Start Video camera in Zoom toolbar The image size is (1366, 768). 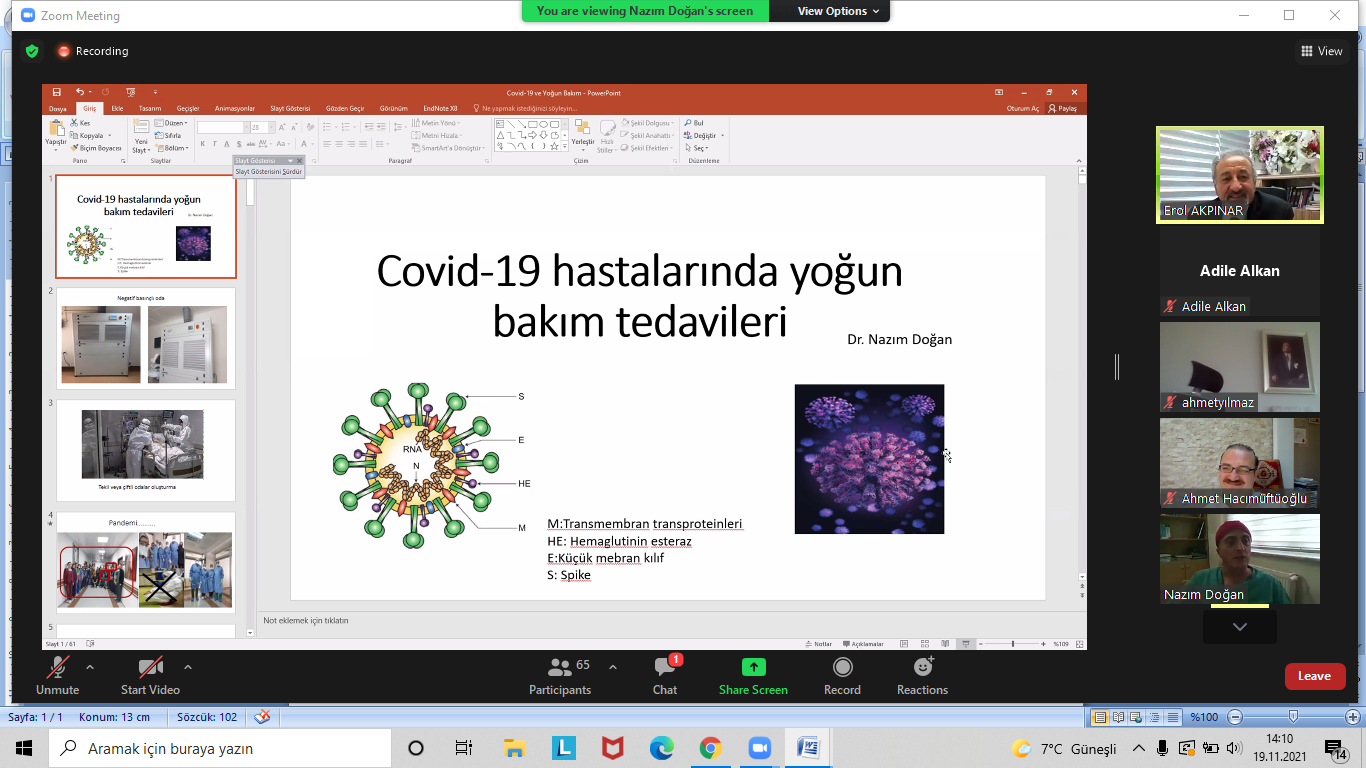[150, 676]
